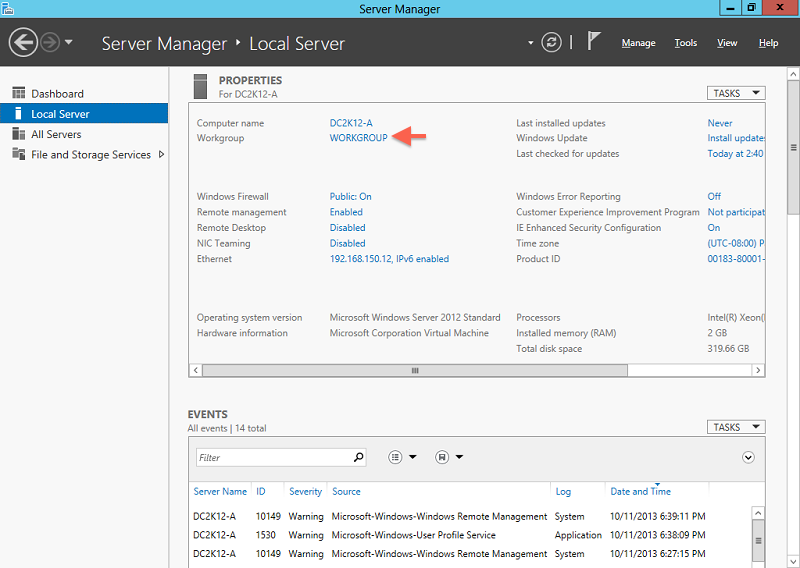Screen dimensions: 800x568
Task: Open the View menu
Action: tap(727, 43)
